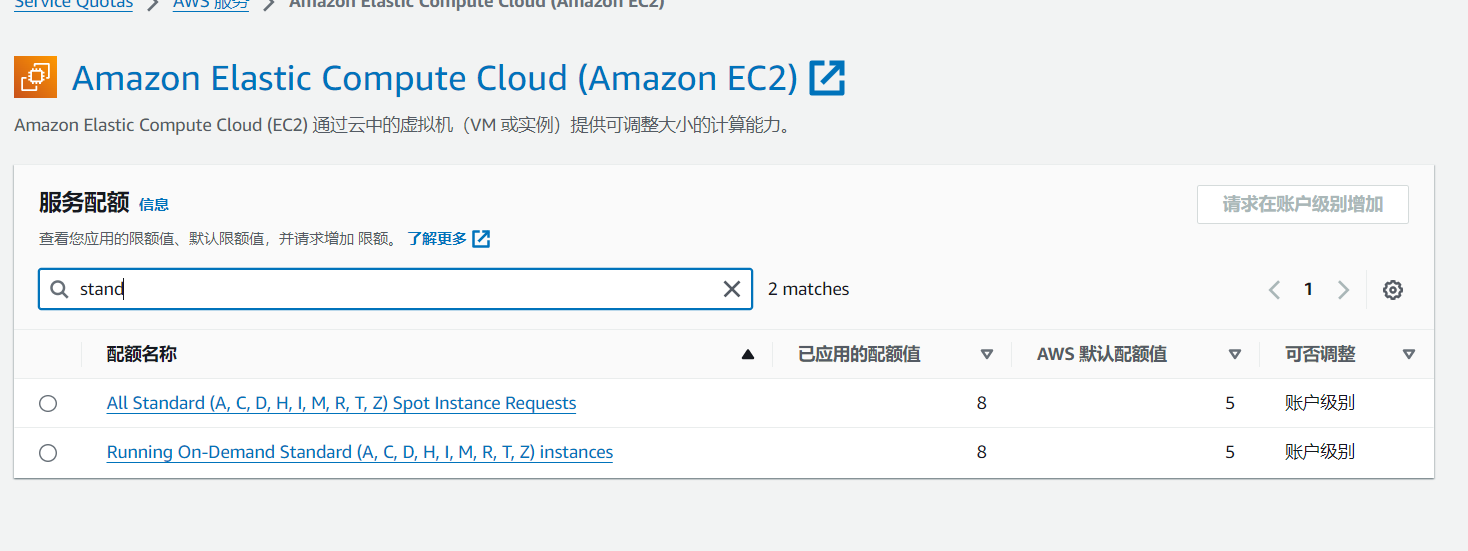Click 账户级别 in On-Demand instances row
This screenshot has width=1468, height=551.
click(x=1320, y=452)
